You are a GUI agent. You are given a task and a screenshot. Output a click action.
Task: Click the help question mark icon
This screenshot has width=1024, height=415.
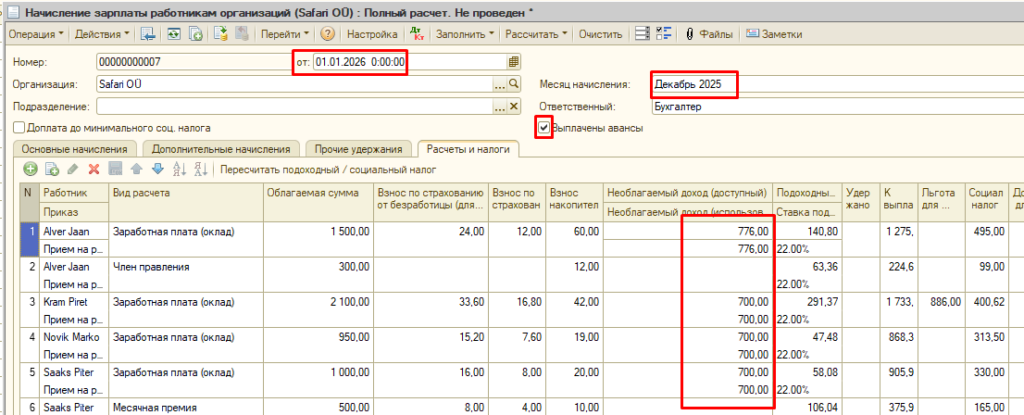pyautogui.click(x=327, y=34)
